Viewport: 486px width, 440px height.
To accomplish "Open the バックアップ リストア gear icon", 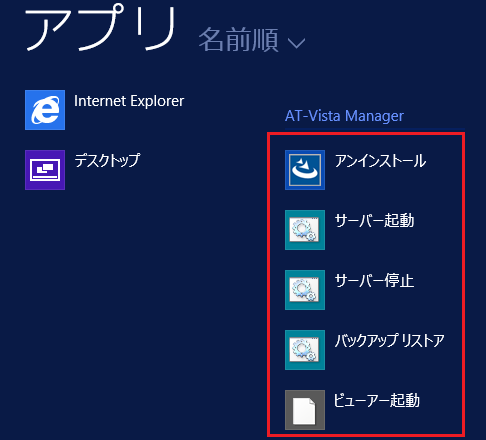I will click(x=305, y=350).
